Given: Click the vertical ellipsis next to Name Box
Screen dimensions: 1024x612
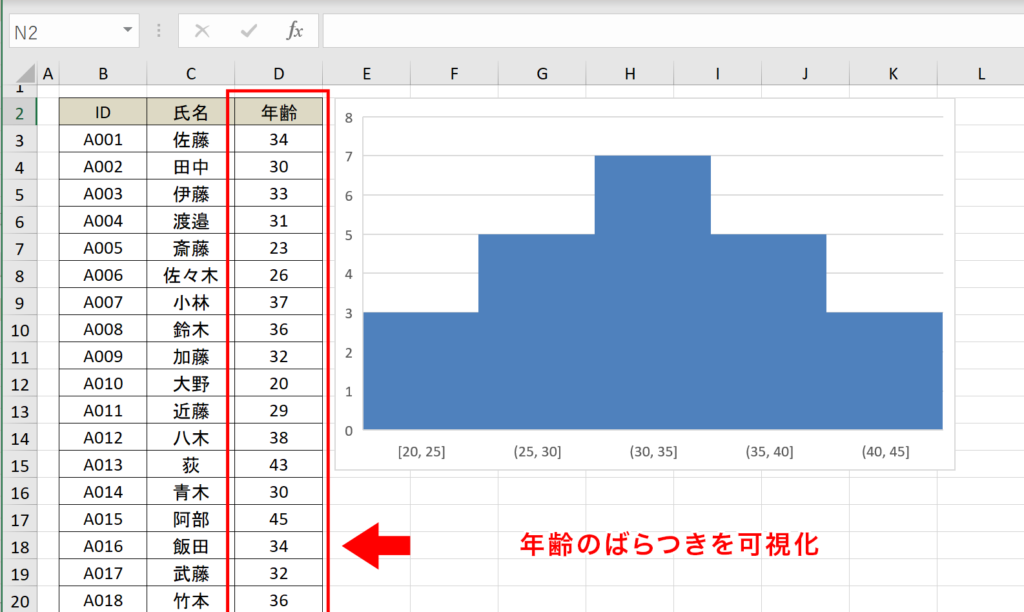Looking at the screenshot, I should pyautogui.click(x=157, y=30).
